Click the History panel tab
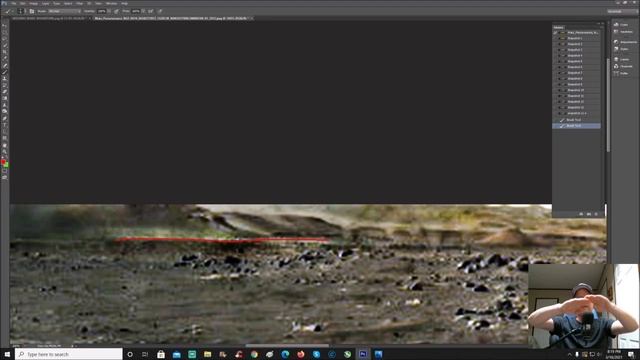The height and width of the screenshot is (360, 640). (x=558, y=27)
